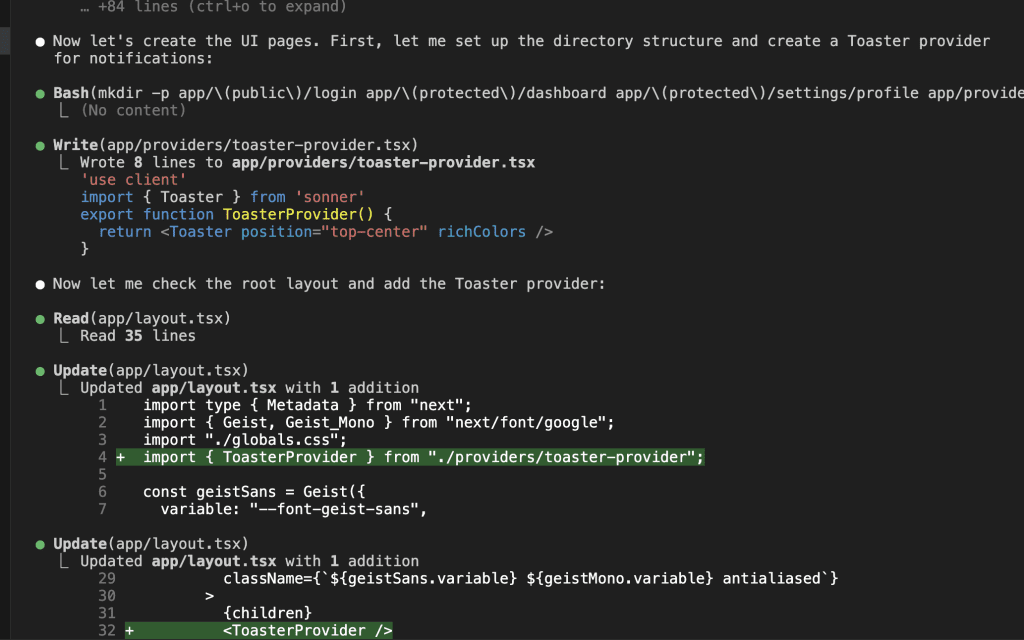The image size is (1024, 640).
Task: Click the plus marker on diff line 32
Action: coord(129,631)
